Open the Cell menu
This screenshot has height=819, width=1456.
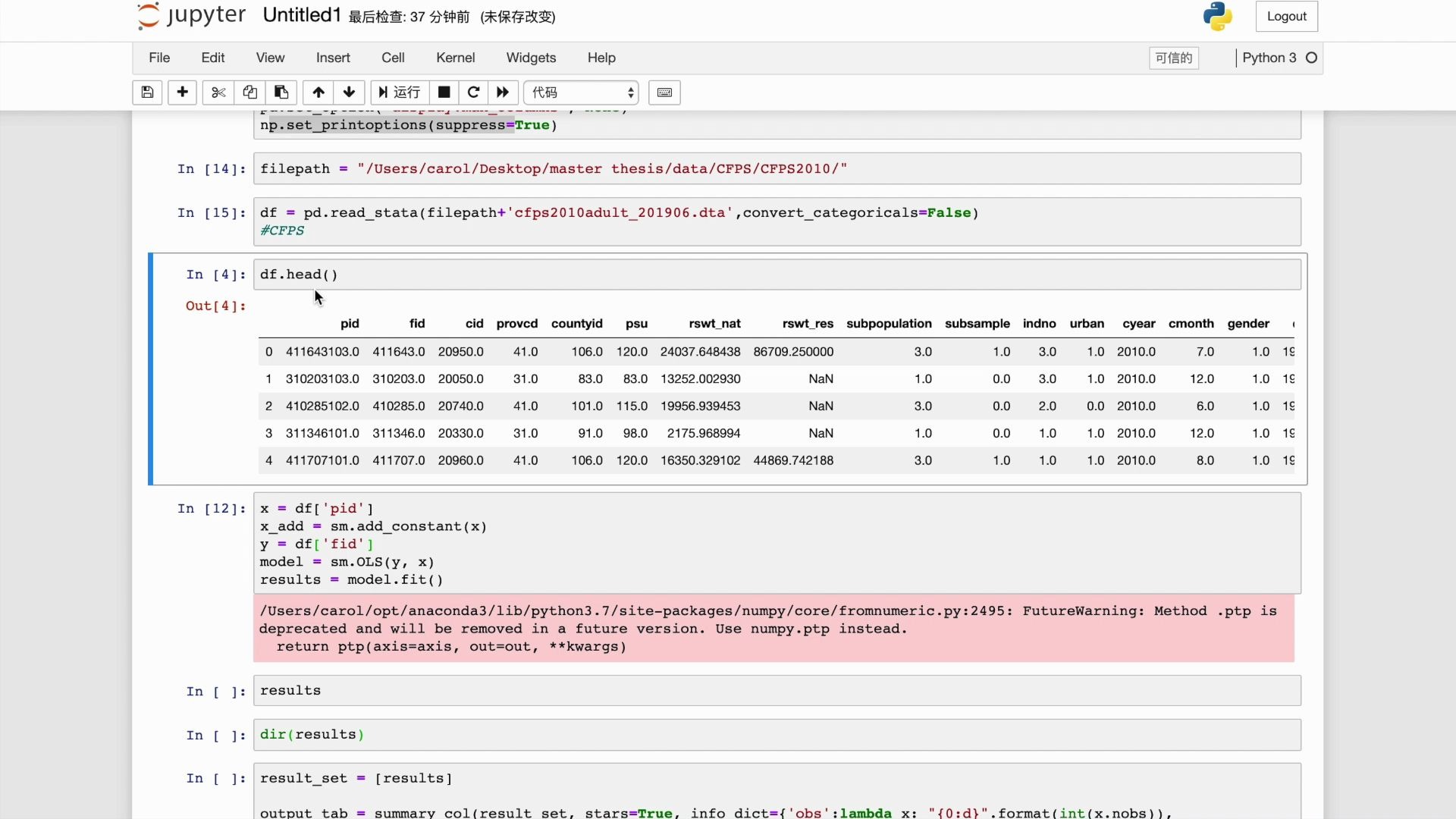(393, 58)
